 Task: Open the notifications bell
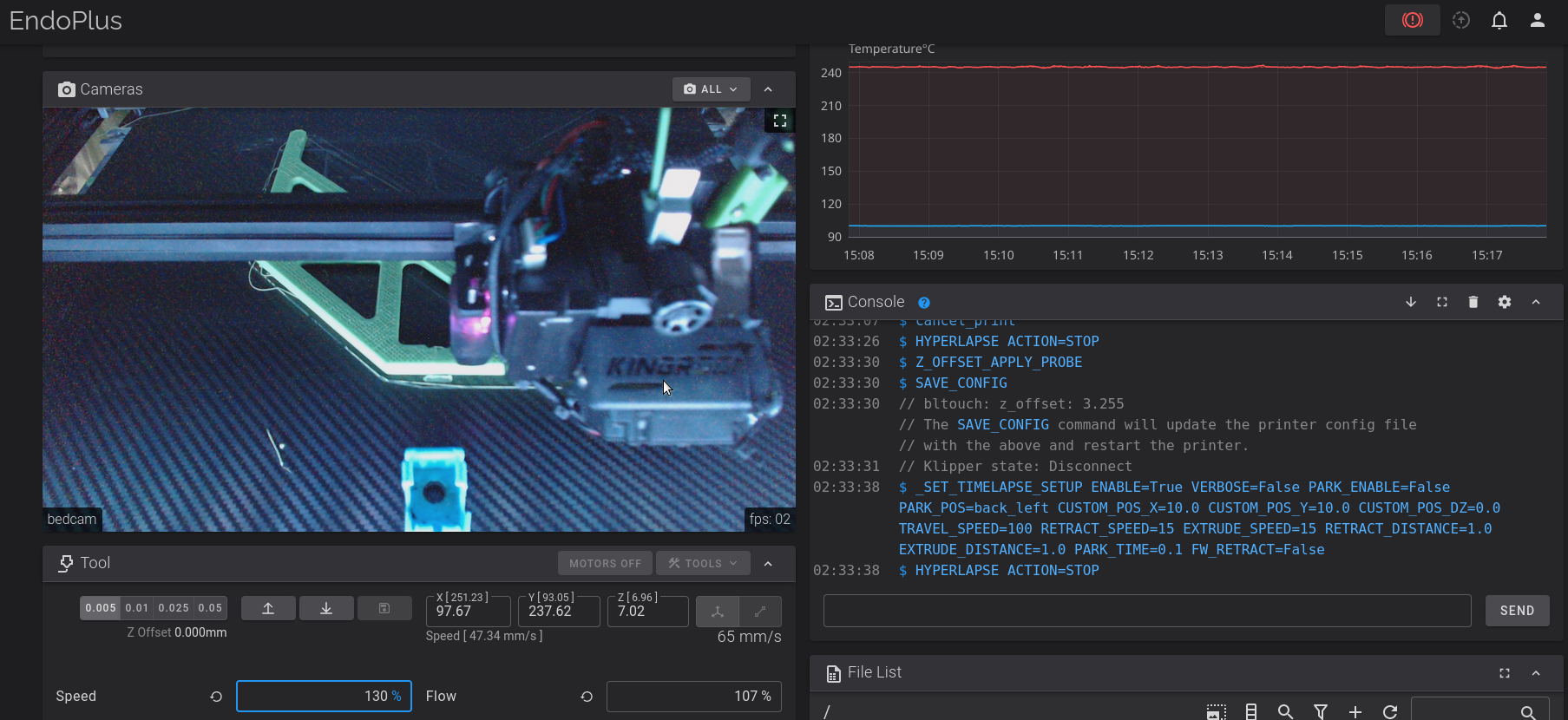(x=1499, y=20)
